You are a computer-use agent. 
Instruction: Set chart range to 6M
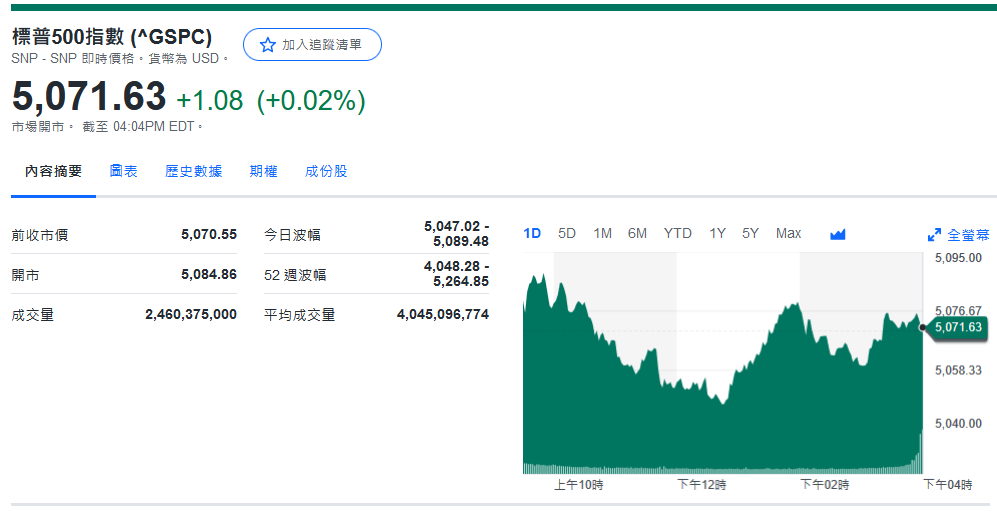[x=637, y=233]
